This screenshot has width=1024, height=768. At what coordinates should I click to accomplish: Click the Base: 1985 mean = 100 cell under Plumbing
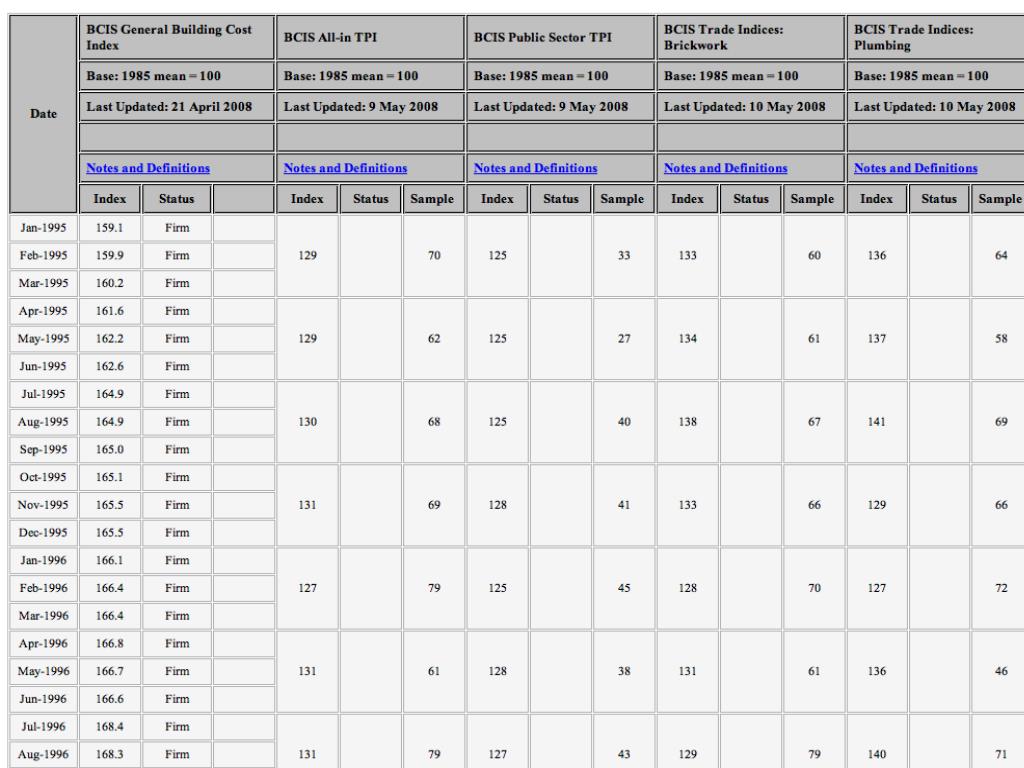pyautogui.click(x=935, y=76)
